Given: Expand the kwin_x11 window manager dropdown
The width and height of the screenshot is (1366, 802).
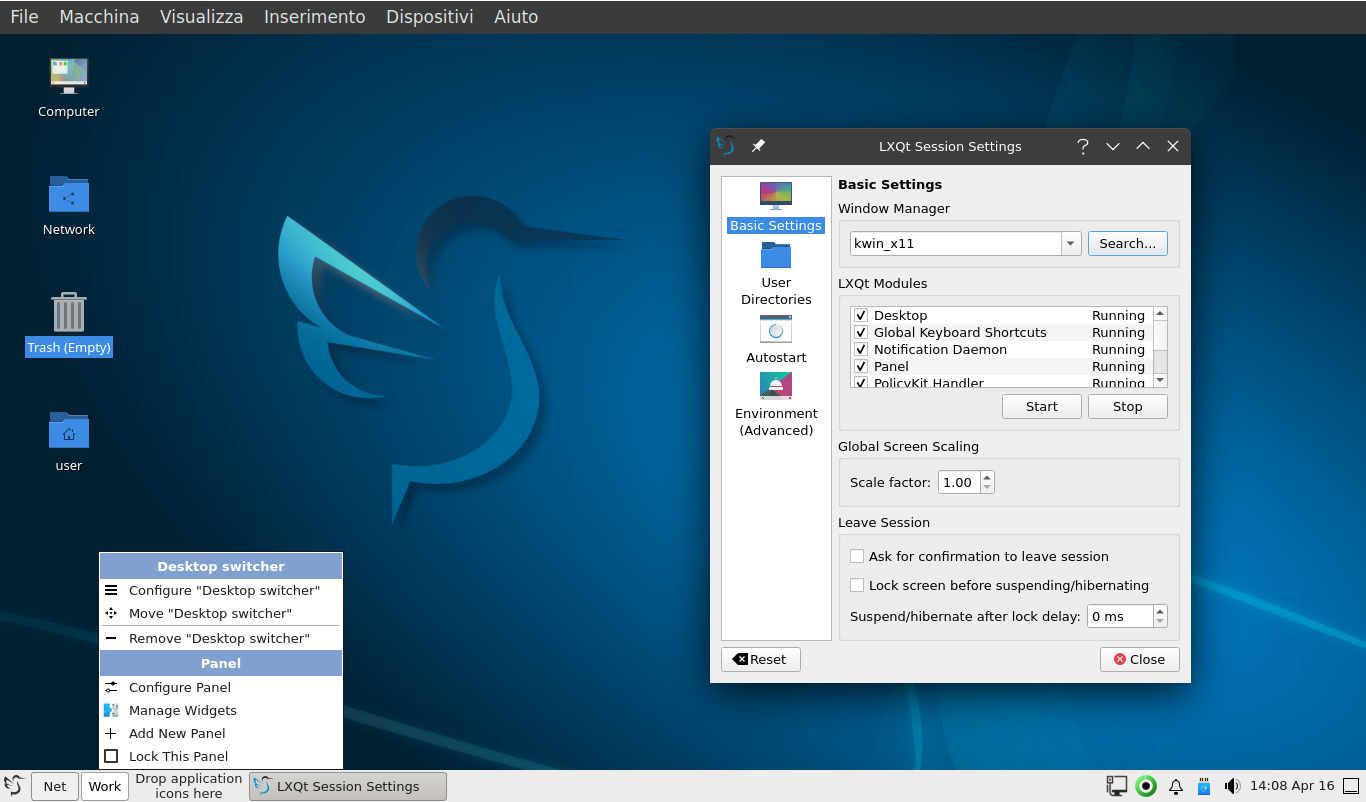Looking at the screenshot, I should [x=1071, y=244].
